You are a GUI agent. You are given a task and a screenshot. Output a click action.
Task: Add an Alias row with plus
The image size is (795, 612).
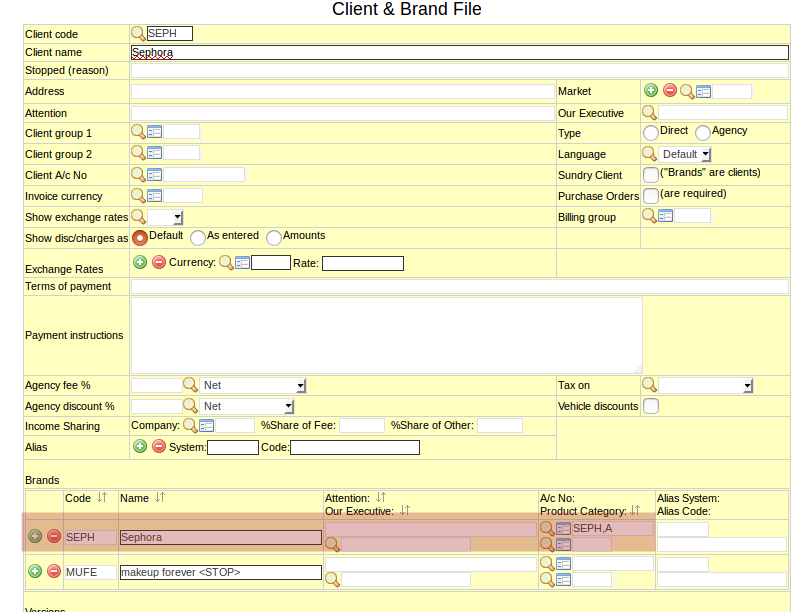(140, 446)
